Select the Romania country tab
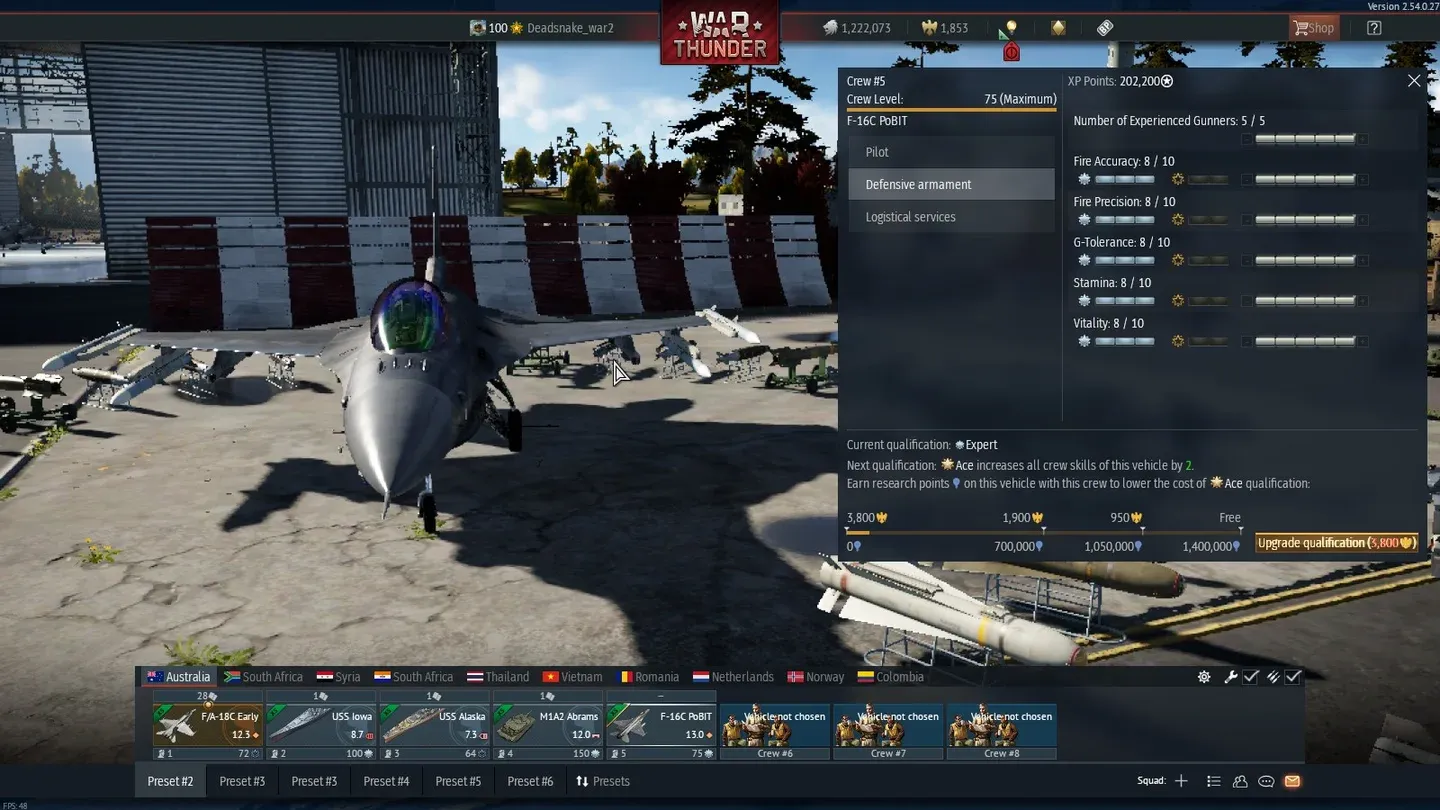The height and width of the screenshot is (810, 1440). coord(649,677)
